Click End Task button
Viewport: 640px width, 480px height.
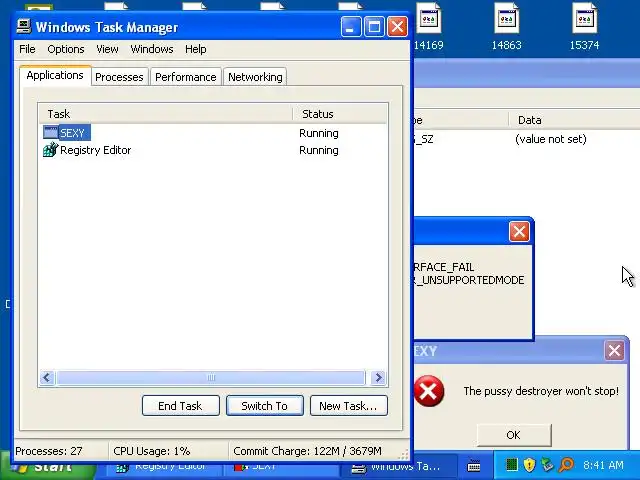(180, 406)
